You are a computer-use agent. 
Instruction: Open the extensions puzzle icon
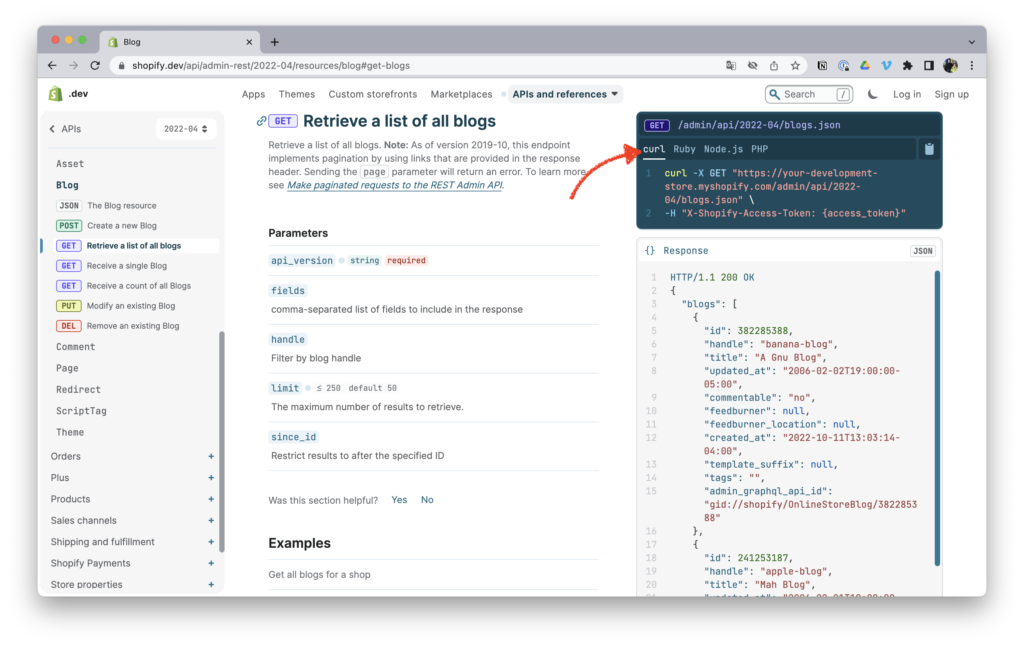(x=907, y=65)
